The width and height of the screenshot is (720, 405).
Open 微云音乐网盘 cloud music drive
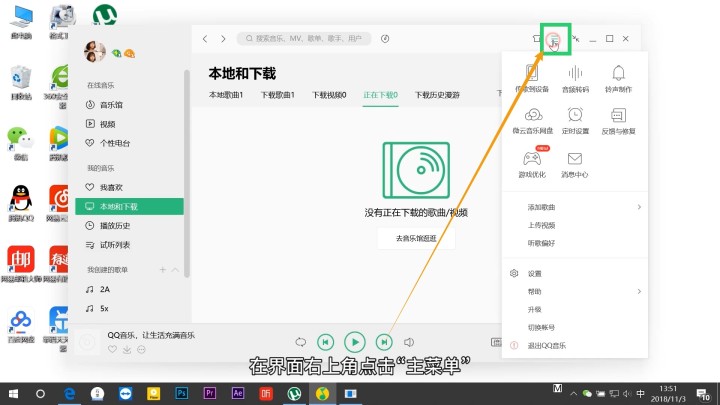click(533, 120)
